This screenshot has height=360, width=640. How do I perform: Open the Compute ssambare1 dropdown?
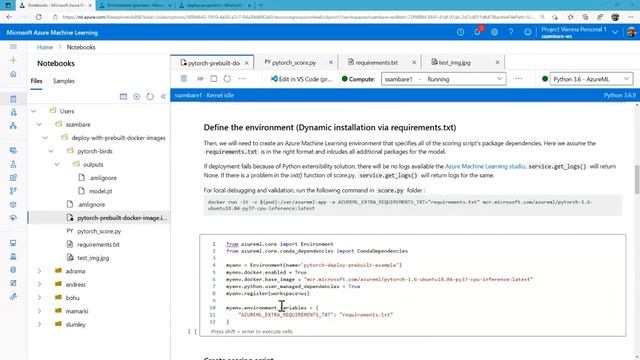(443, 79)
